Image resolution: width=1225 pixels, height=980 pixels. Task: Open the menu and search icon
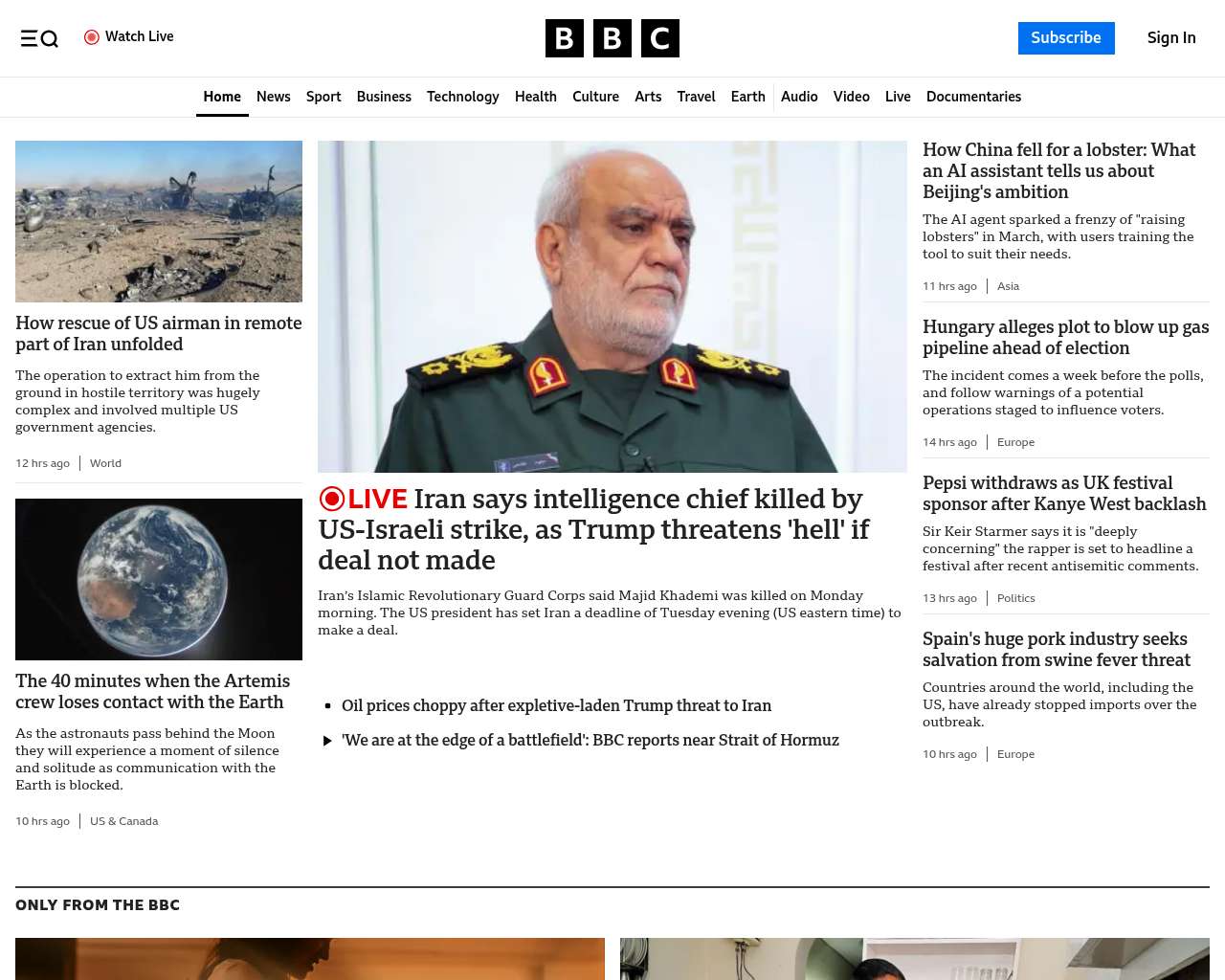[39, 38]
